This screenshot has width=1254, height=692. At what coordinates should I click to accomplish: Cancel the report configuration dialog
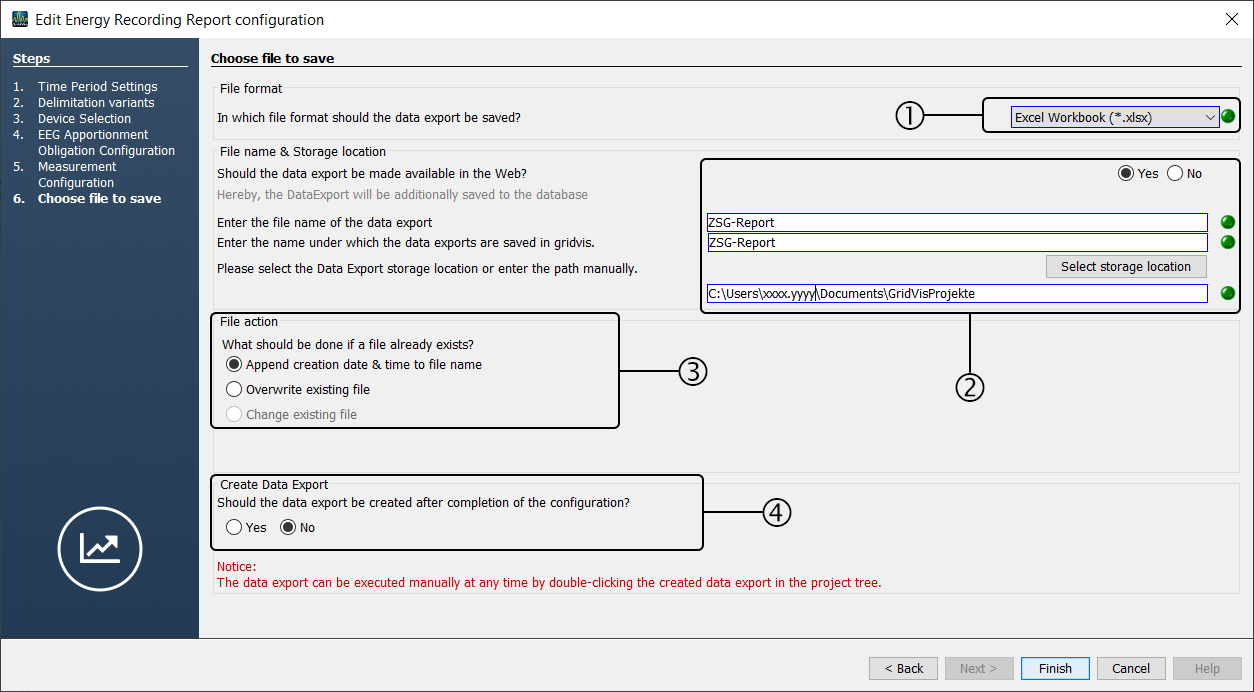(x=1131, y=668)
